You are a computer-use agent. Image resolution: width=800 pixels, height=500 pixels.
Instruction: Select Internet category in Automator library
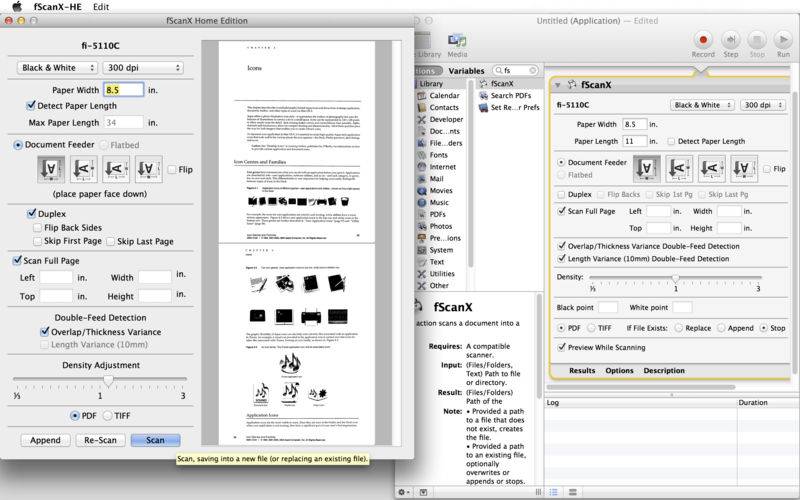click(x=440, y=167)
